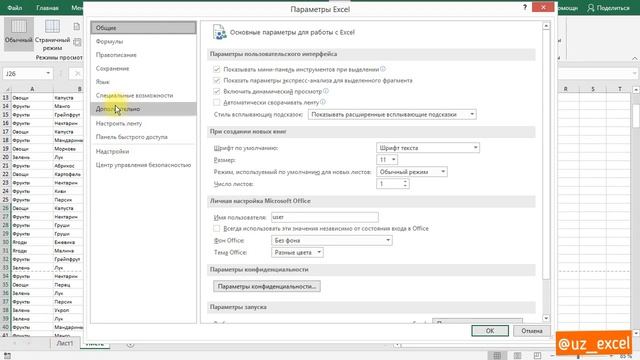Click scroll down arrow in options pane

[x=546, y=318]
